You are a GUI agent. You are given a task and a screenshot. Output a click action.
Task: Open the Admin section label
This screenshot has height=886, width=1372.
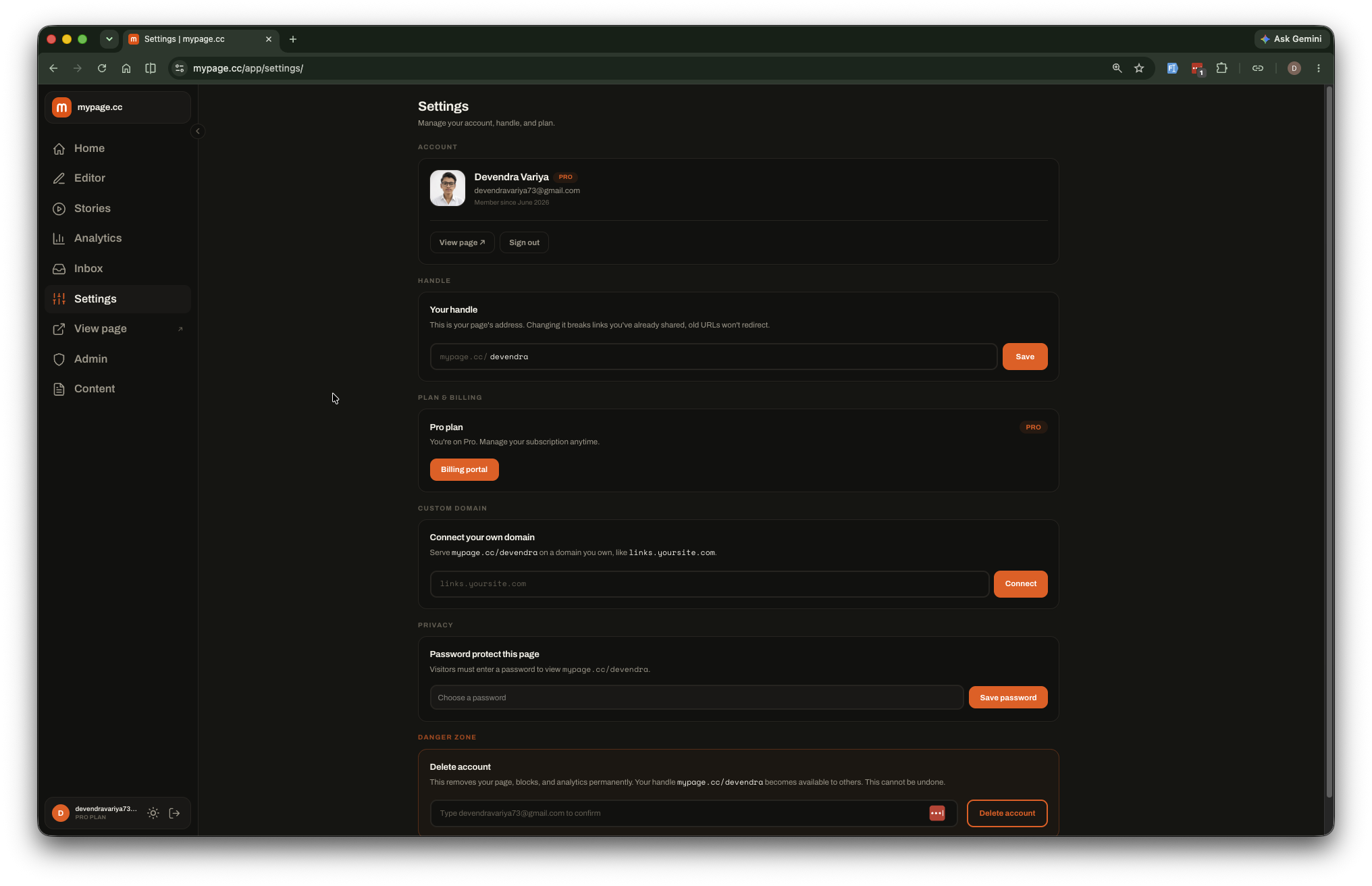click(x=90, y=359)
